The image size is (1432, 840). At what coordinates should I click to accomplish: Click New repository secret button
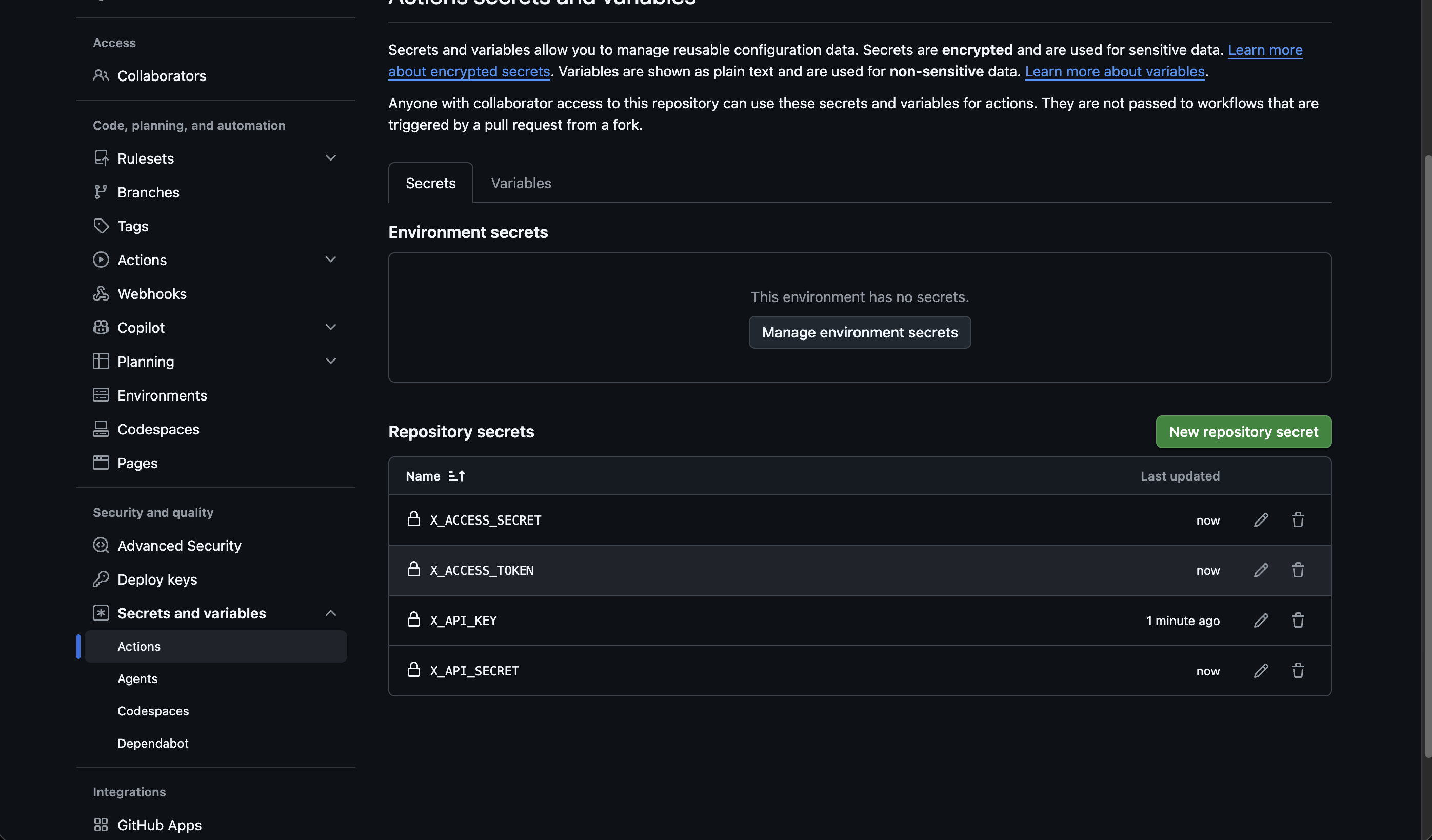point(1243,432)
